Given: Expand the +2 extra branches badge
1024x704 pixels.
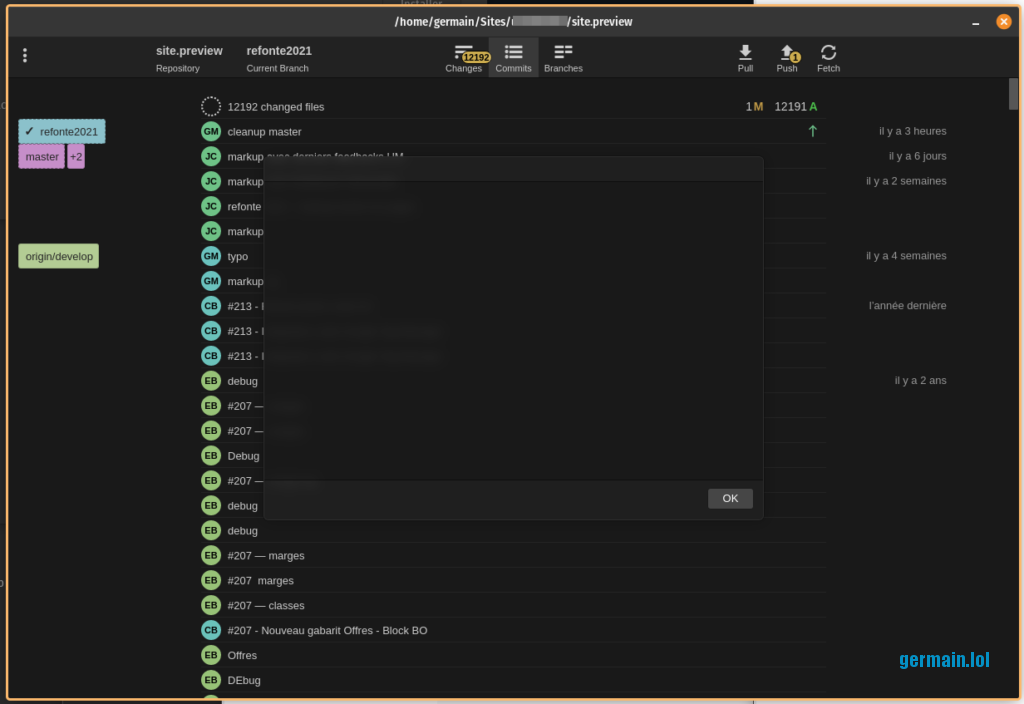Looking at the screenshot, I should (x=76, y=156).
